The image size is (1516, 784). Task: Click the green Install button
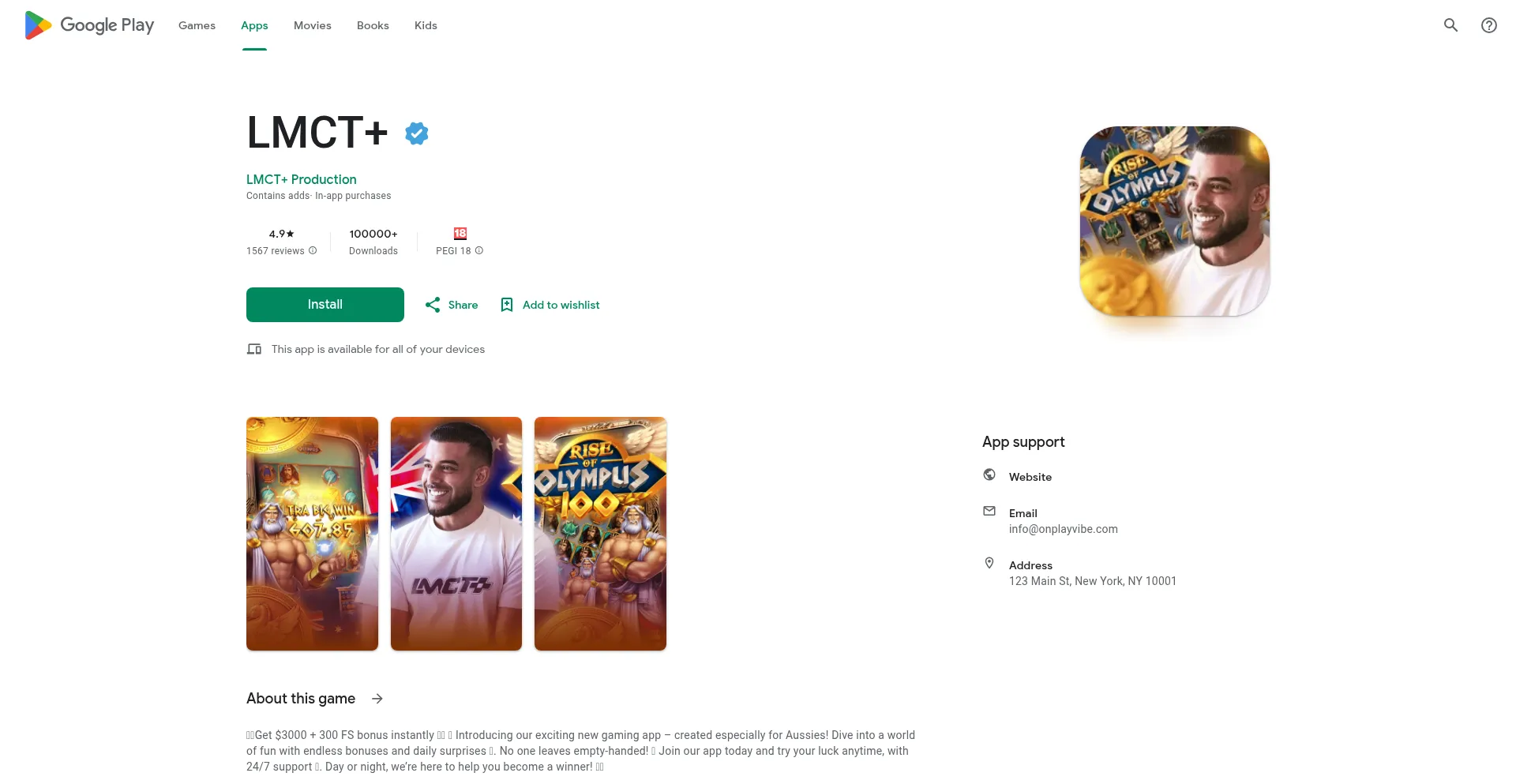(x=325, y=305)
